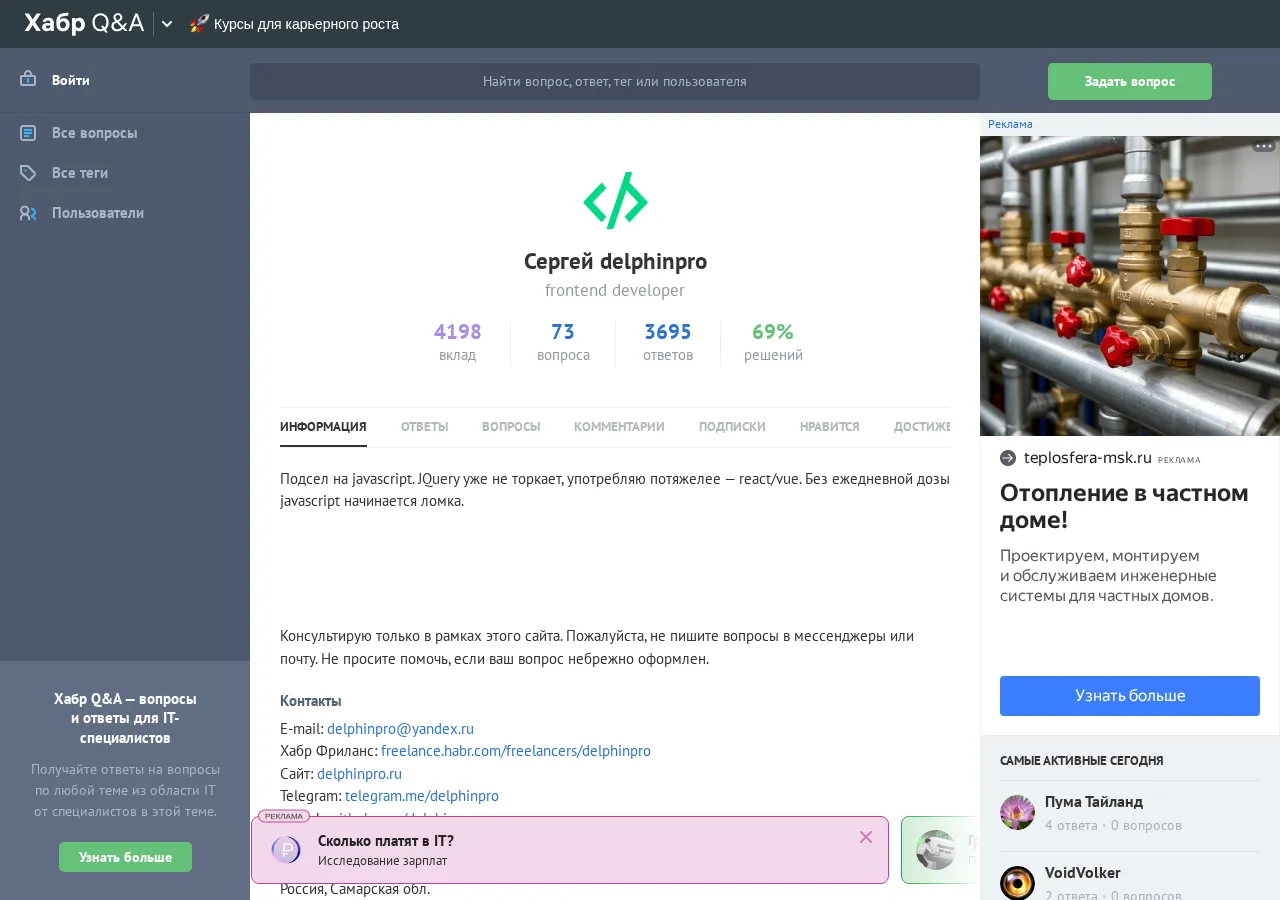This screenshot has height=900, width=1280.
Task: Open the VoidVolker user avatar
Action: click(1017, 883)
